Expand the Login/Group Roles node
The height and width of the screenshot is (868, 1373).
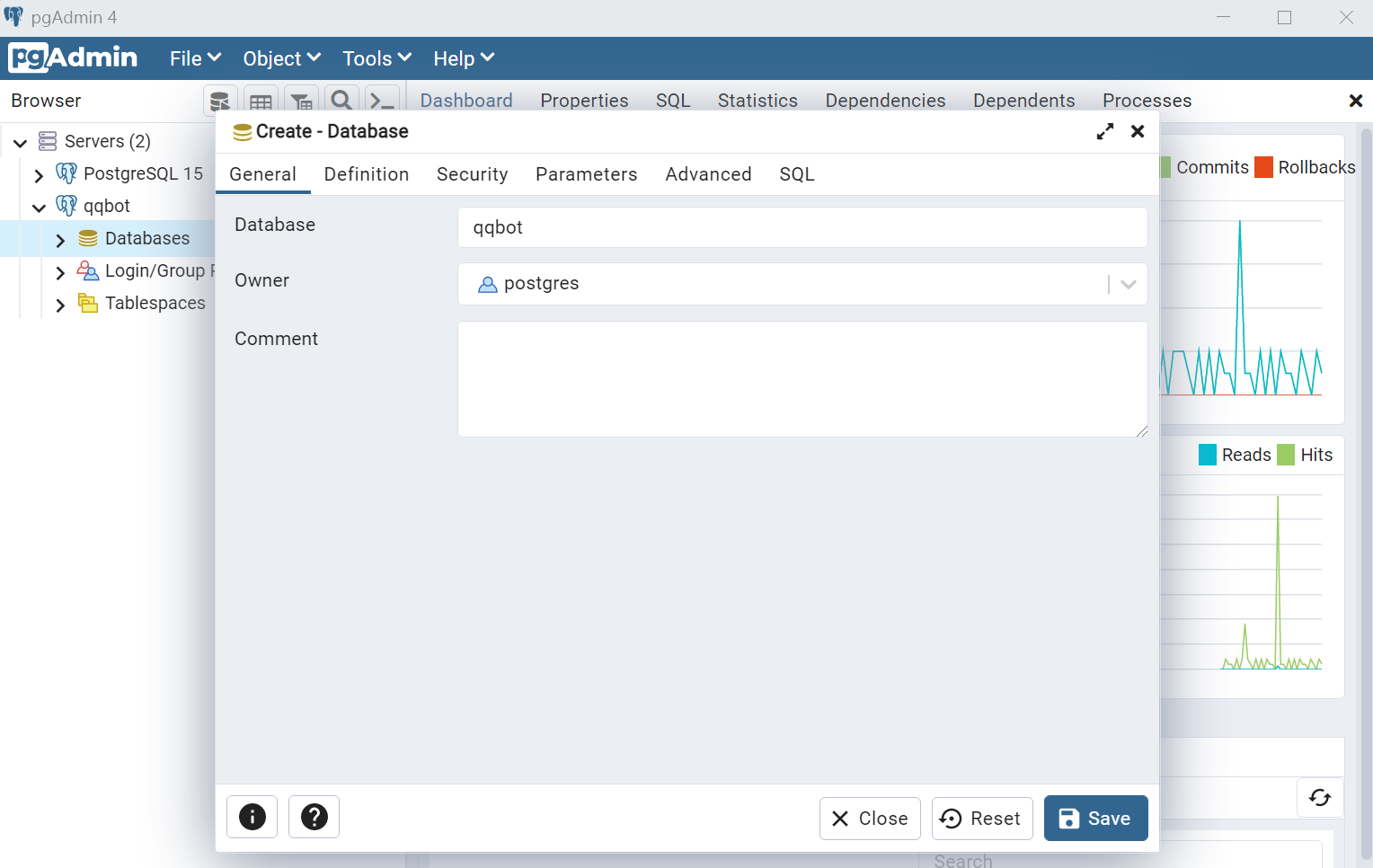tap(60, 272)
